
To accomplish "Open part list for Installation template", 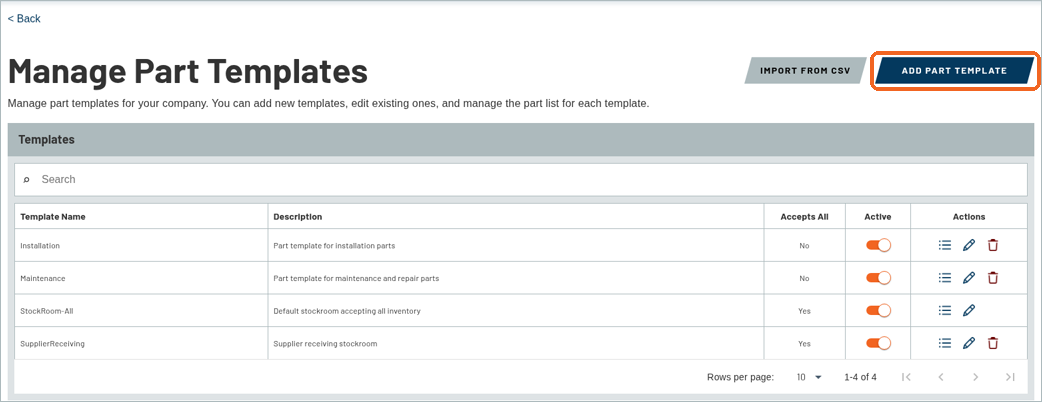I will click(945, 245).
